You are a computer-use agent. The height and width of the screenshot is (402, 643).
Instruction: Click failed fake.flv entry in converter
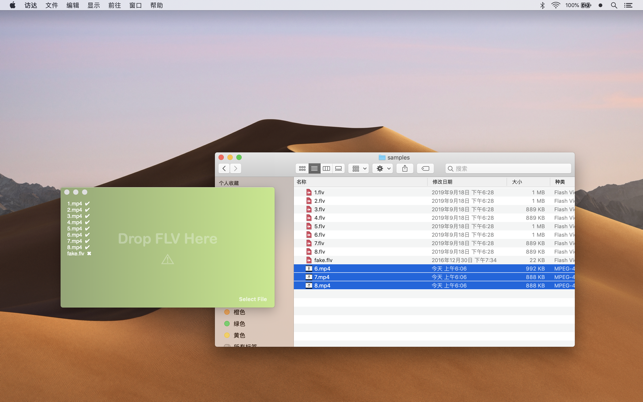tap(79, 254)
